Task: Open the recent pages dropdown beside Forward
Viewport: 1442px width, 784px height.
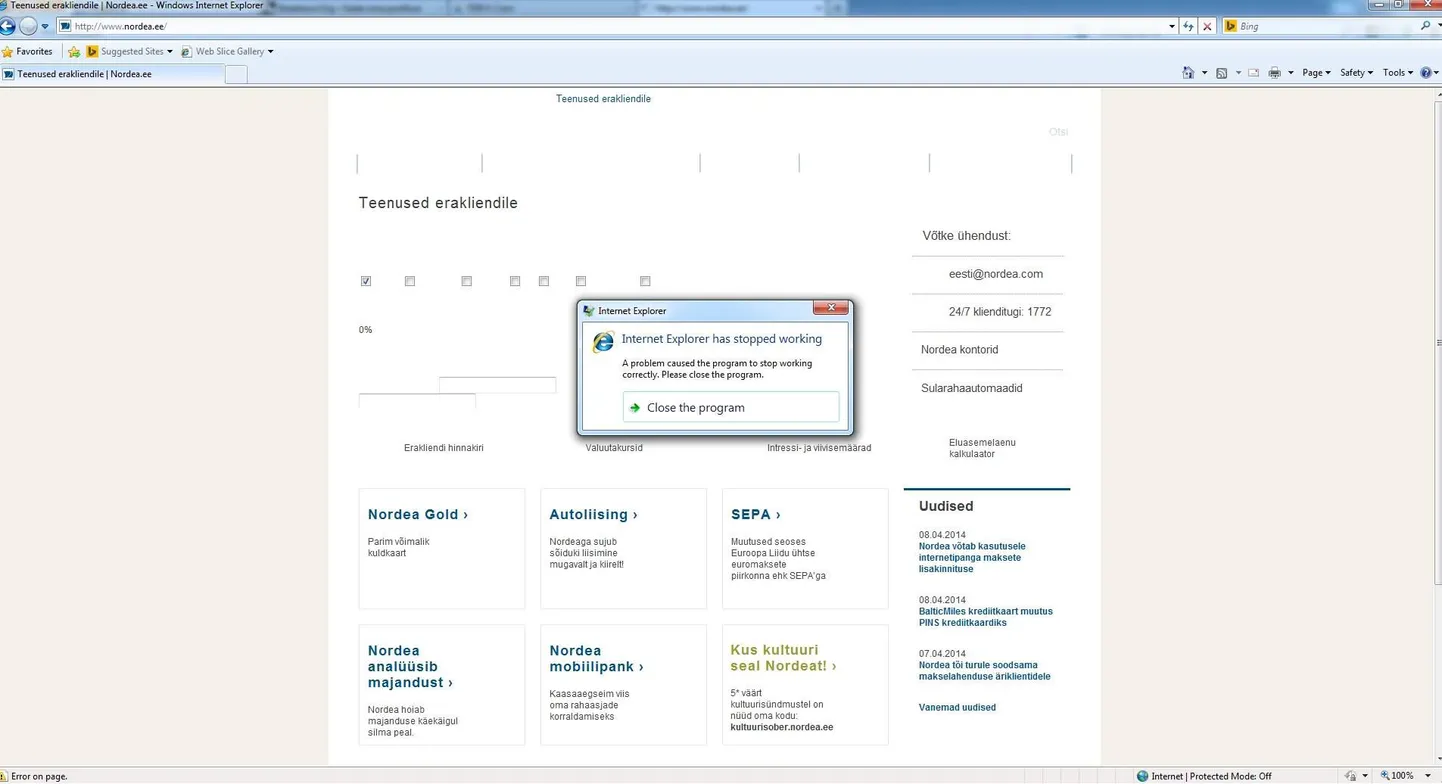Action: 45,27
